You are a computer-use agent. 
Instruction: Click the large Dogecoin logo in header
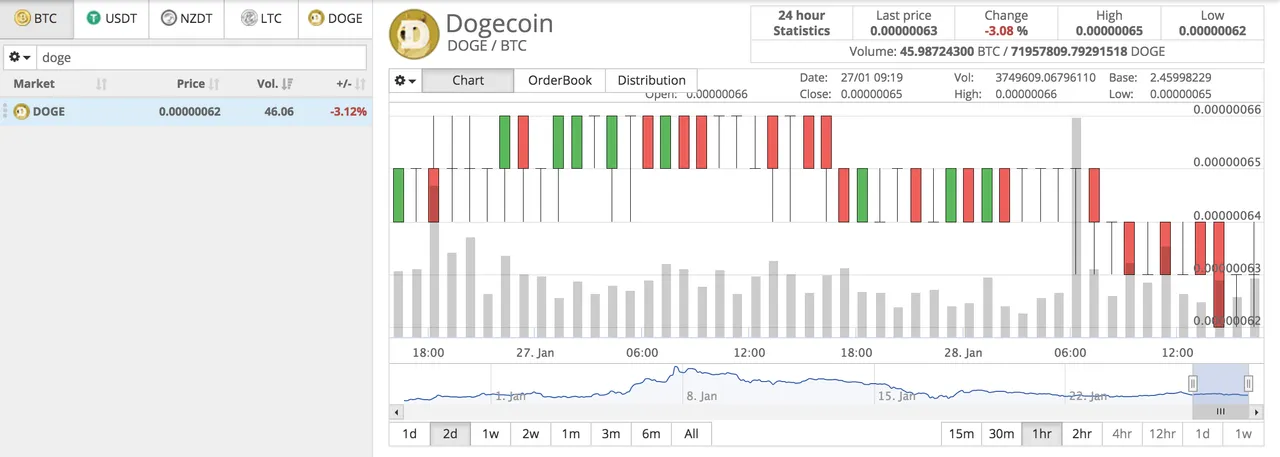tap(412, 35)
